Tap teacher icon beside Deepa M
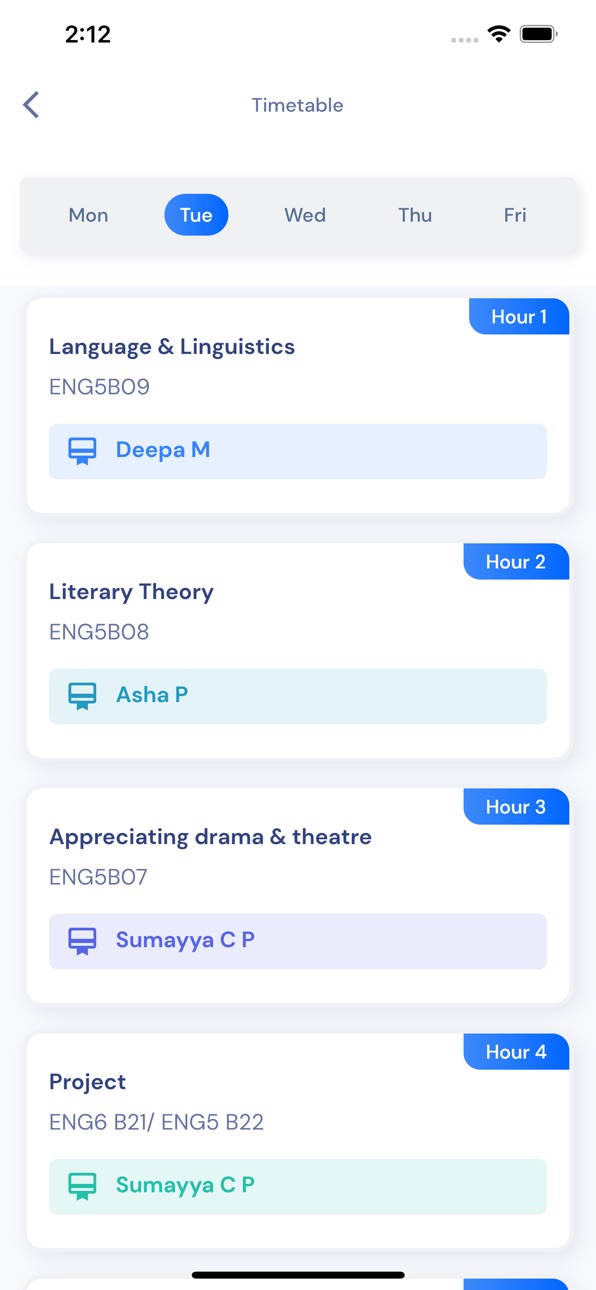This screenshot has height=1290, width=596. (82, 451)
